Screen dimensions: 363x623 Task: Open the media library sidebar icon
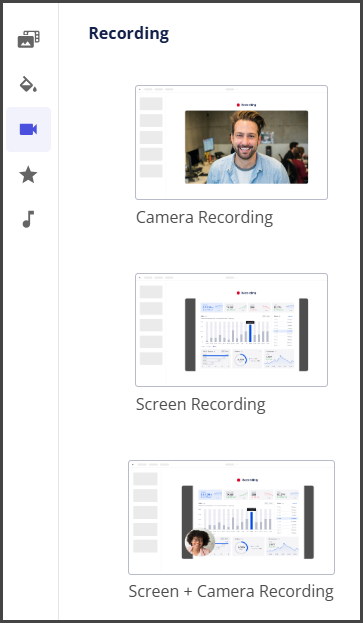[29, 39]
